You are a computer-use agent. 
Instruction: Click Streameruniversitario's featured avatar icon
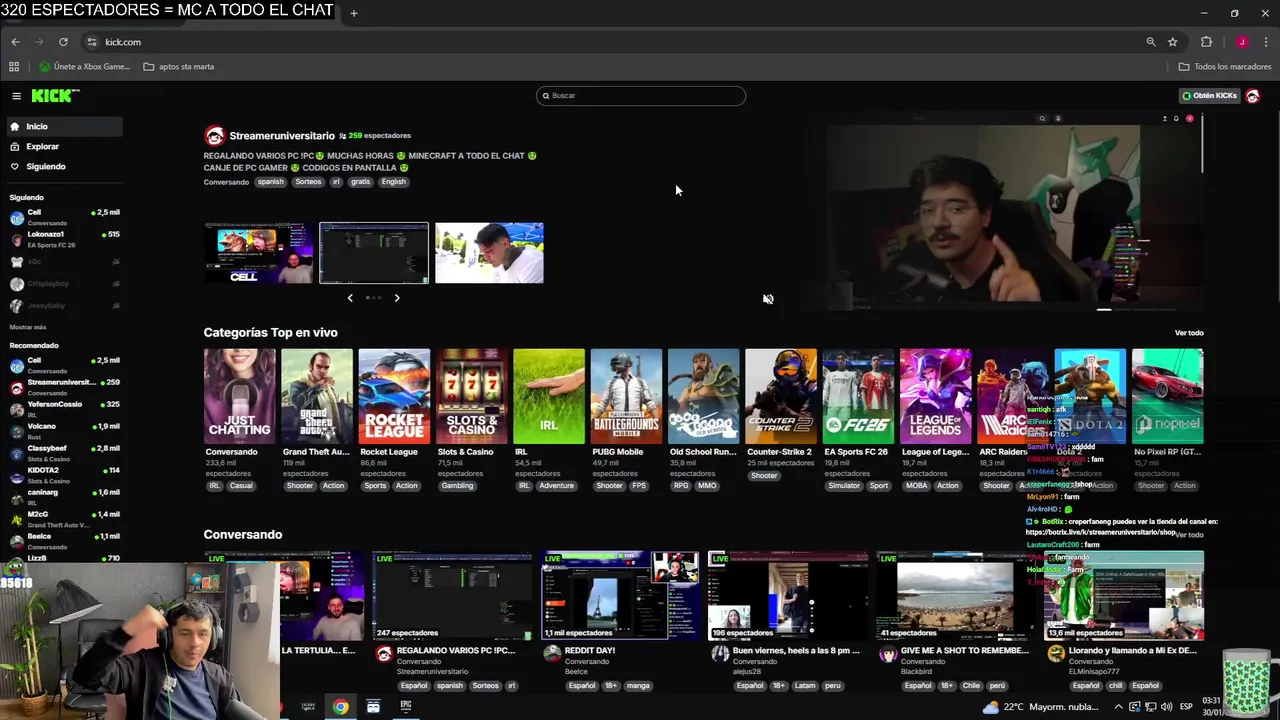[214, 136]
